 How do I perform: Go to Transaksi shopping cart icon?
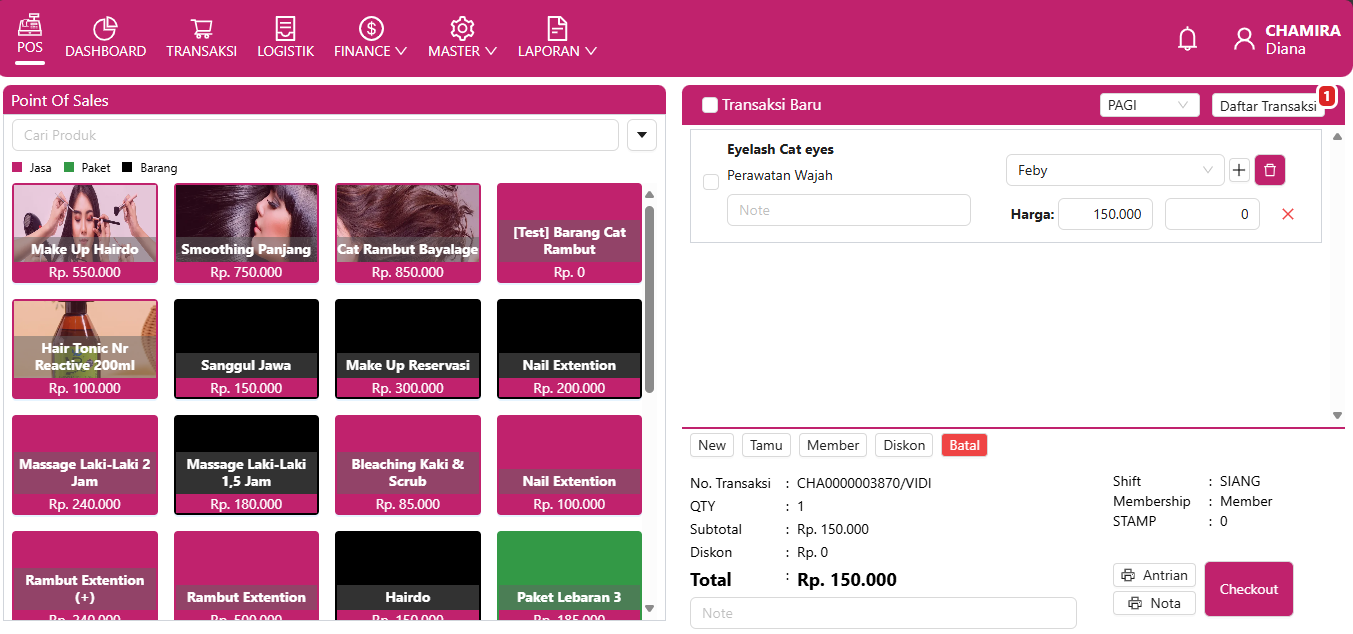coord(201,29)
